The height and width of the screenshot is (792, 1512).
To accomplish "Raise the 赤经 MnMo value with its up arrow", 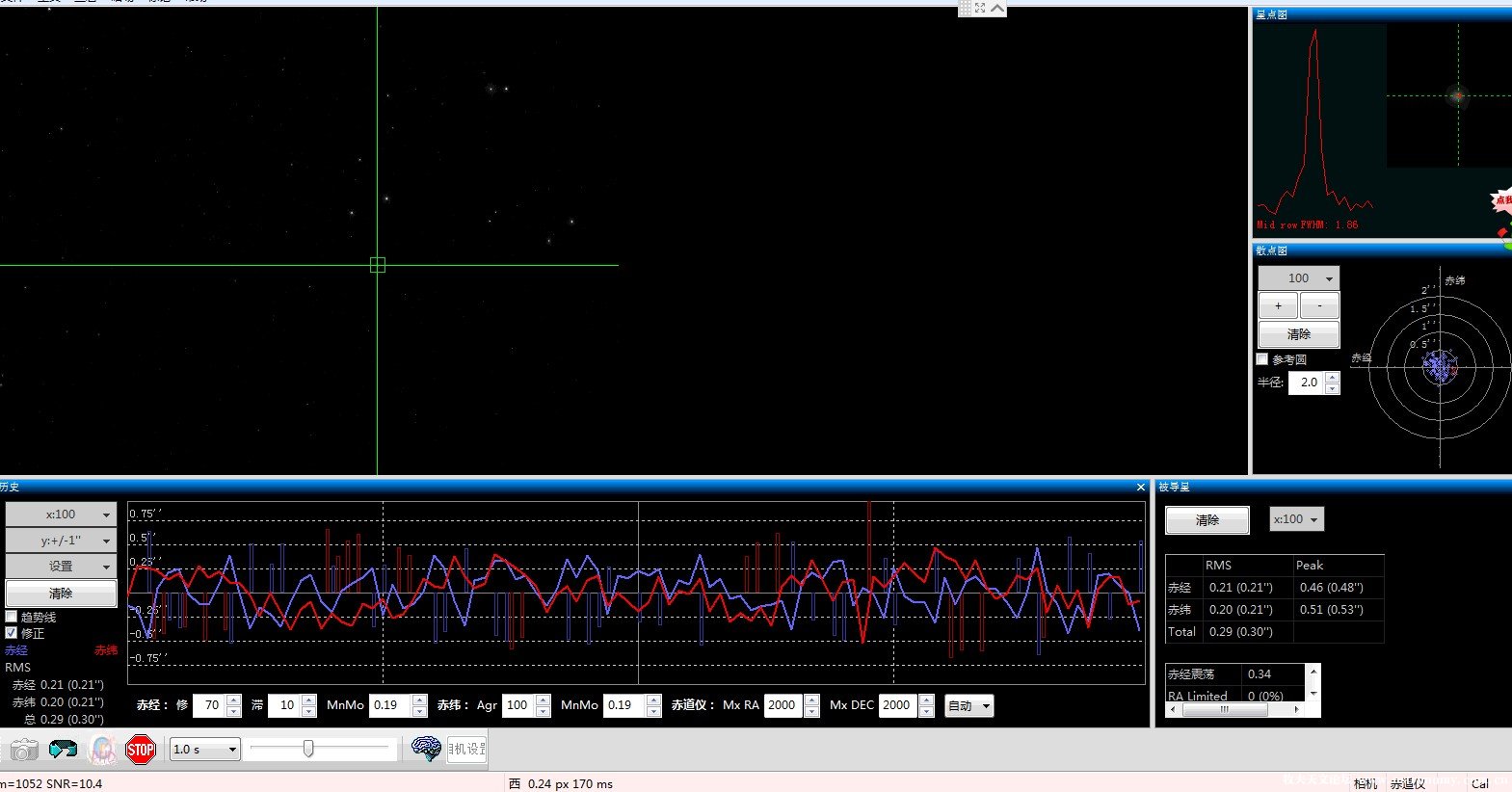I will tap(419, 700).
